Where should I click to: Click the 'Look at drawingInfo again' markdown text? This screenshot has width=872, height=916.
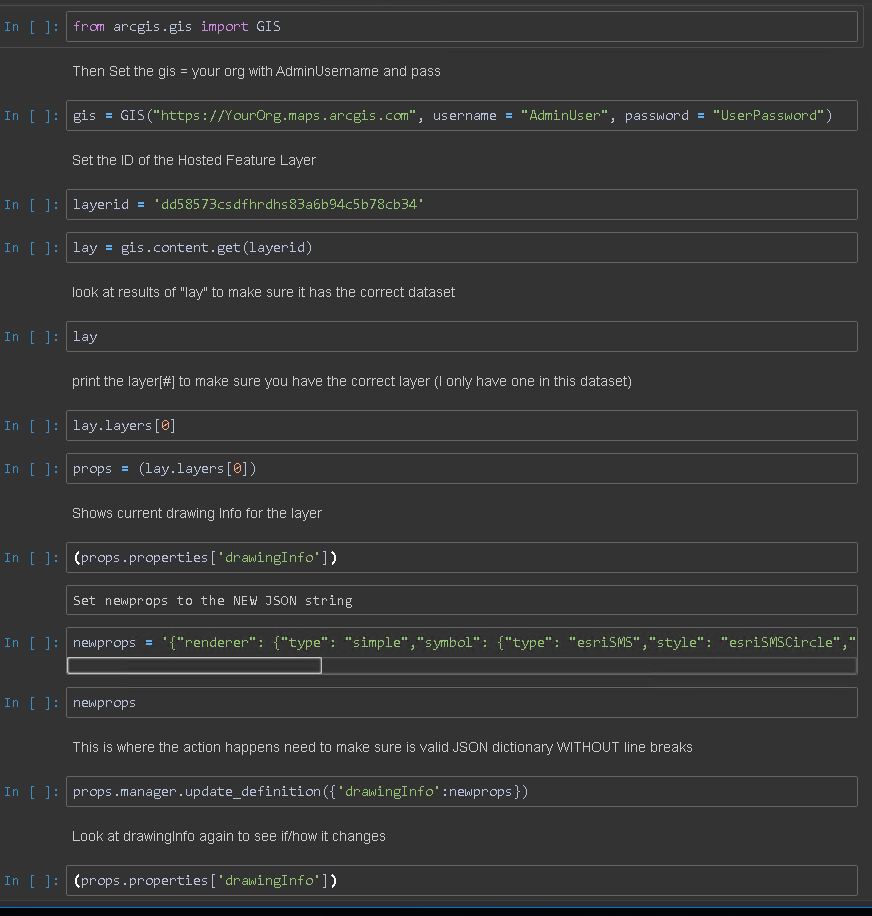click(x=229, y=836)
